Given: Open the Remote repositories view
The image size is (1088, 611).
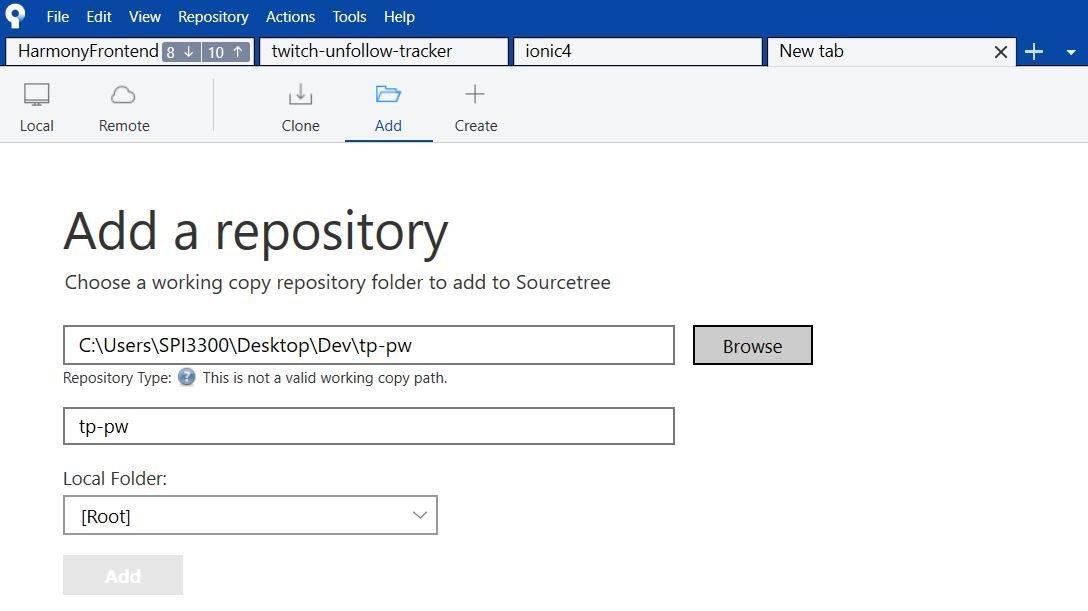Looking at the screenshot, I should (124, 107).
